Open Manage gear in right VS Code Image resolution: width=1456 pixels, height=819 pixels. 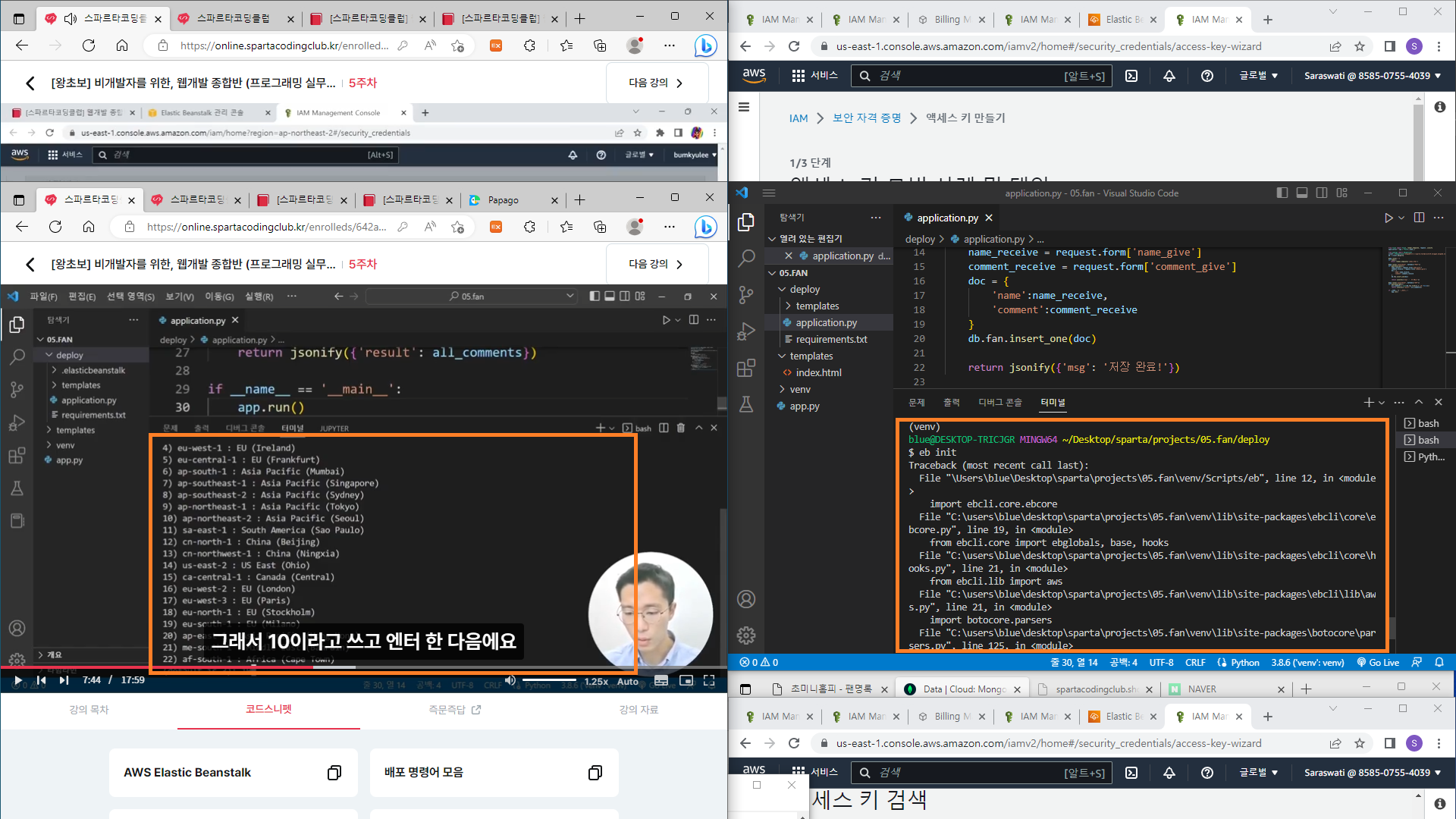(746, 635)
